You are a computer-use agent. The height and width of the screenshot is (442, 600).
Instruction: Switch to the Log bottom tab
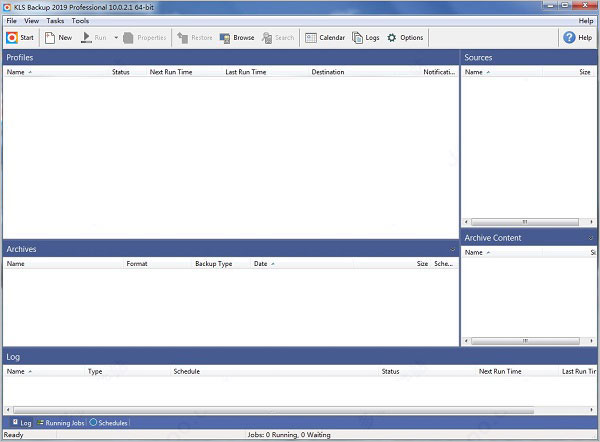pyautogui.click(x=22, y=423)
